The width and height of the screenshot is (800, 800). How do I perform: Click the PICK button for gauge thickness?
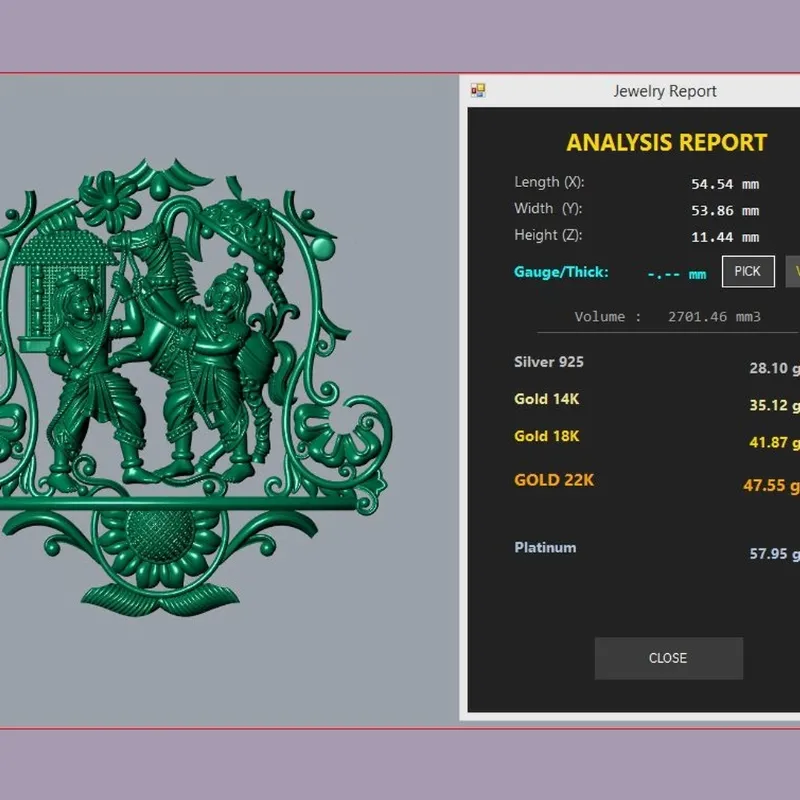pyautogui.click(x=748, y=271)
